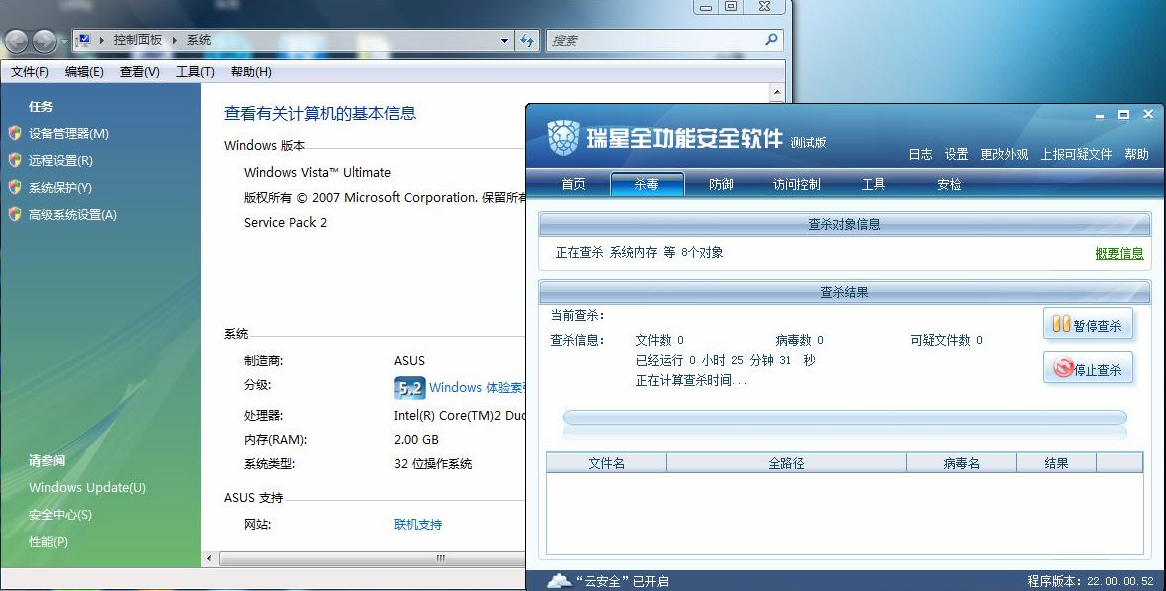This screenshot has height=591, width=1166.
Task: Open the 文件(F) menu
Action: (x=30, y=71)
